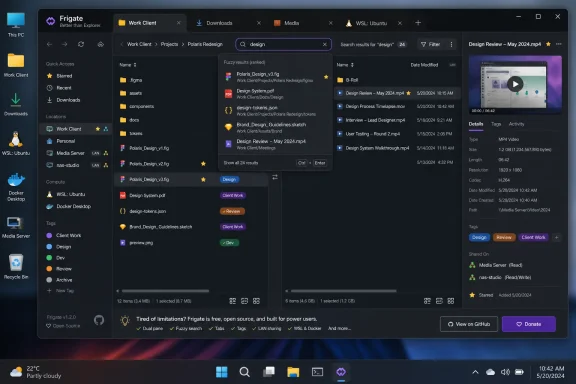The height and width of the screenshot is (384, 576).
Task: Toggle star on Polaris_Design_v2.fig
Action: click(x=203, y=164)
